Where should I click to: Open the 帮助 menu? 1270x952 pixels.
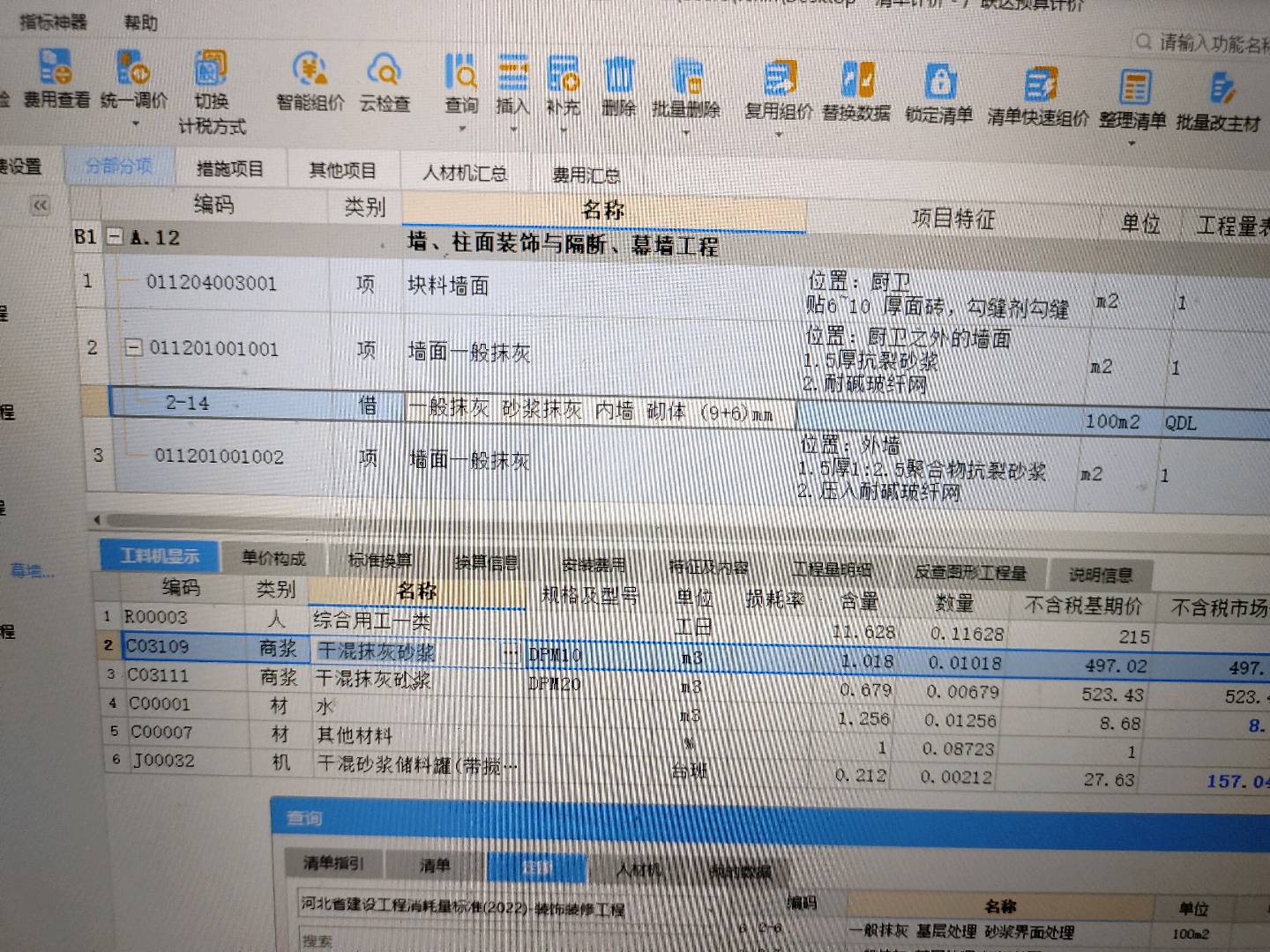(140, 22)
